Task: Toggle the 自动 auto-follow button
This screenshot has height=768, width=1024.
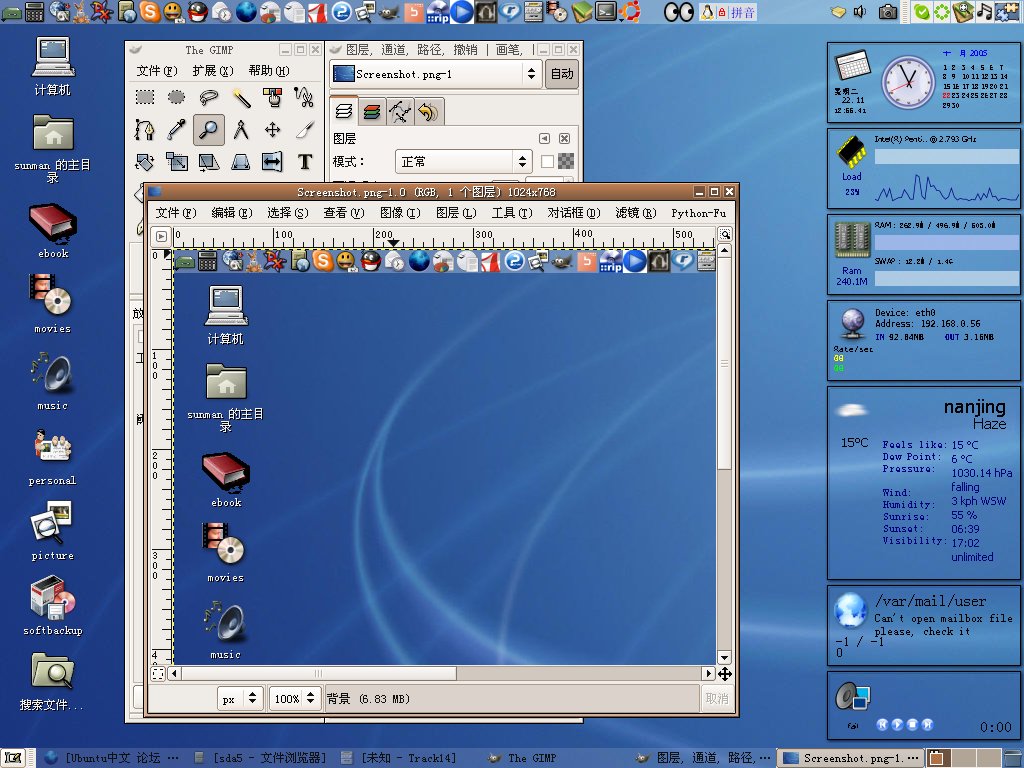Action: coord(562,74)
